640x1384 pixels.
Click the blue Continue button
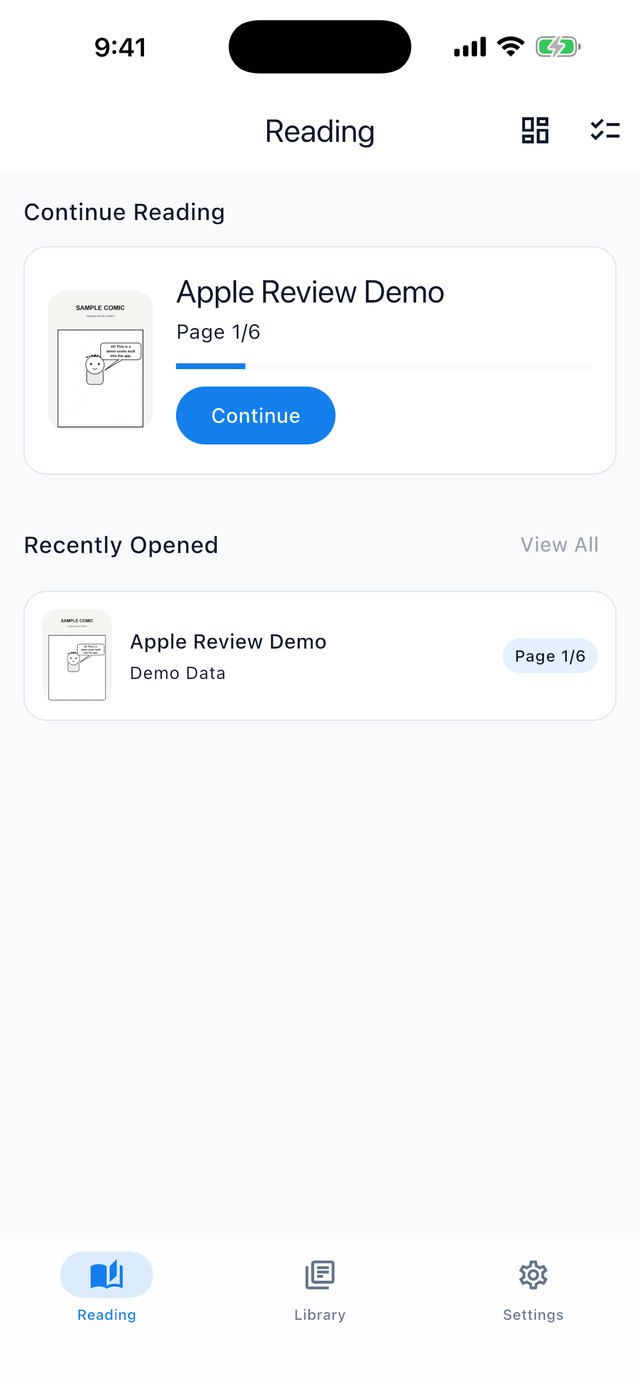click(x=255, y=415)
